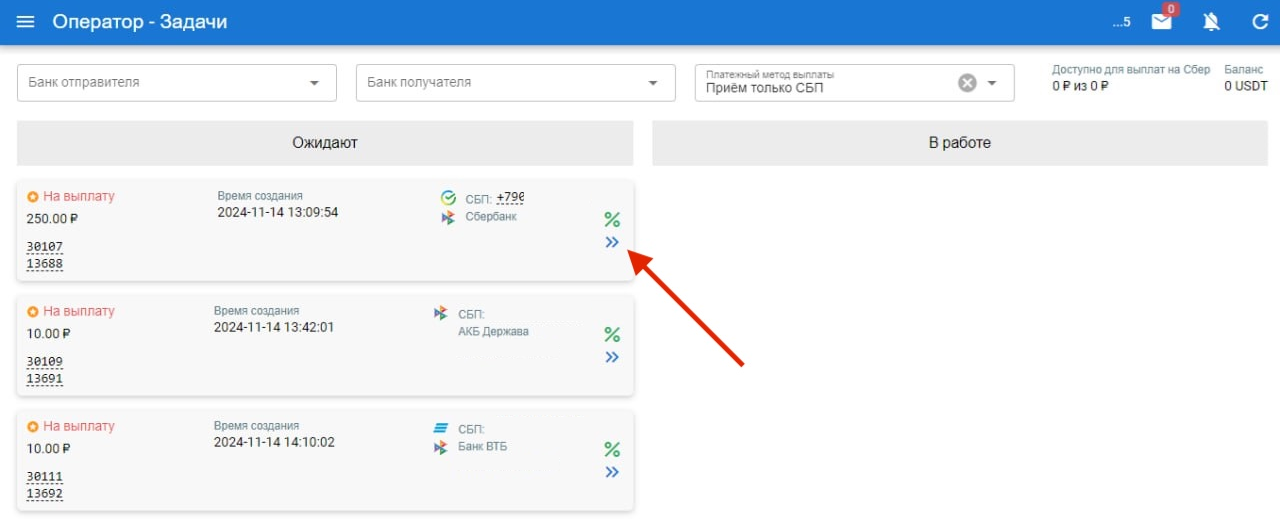Click percent icon on АКБ Держава task
This screenshot has width=1281, height=529.
click(x=612, y=335)
